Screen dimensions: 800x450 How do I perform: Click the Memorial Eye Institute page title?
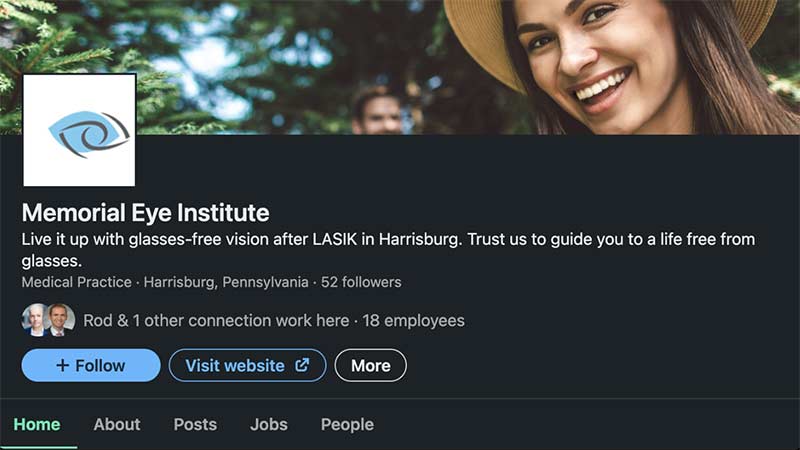coord(146,213)
